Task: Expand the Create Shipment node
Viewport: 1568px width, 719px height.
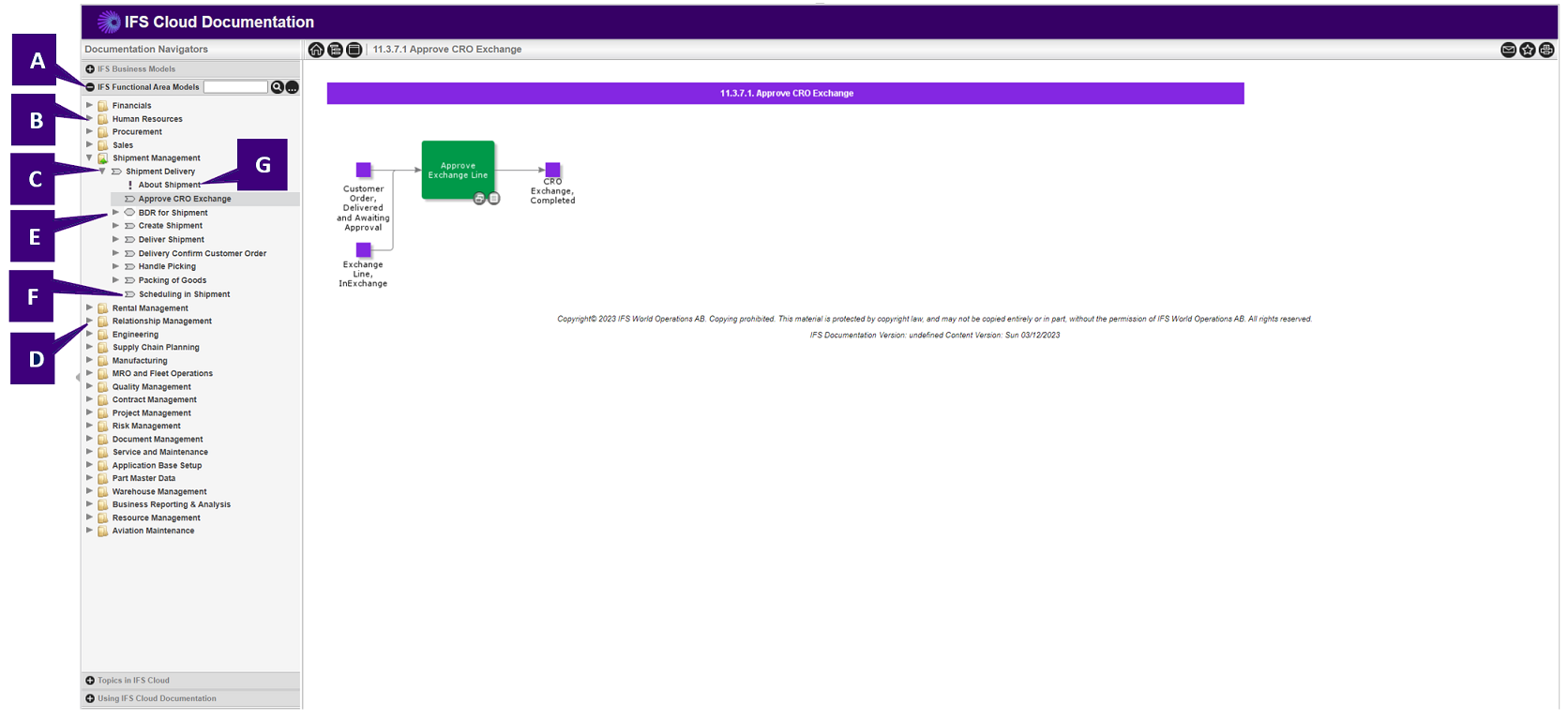Action: 116,226
